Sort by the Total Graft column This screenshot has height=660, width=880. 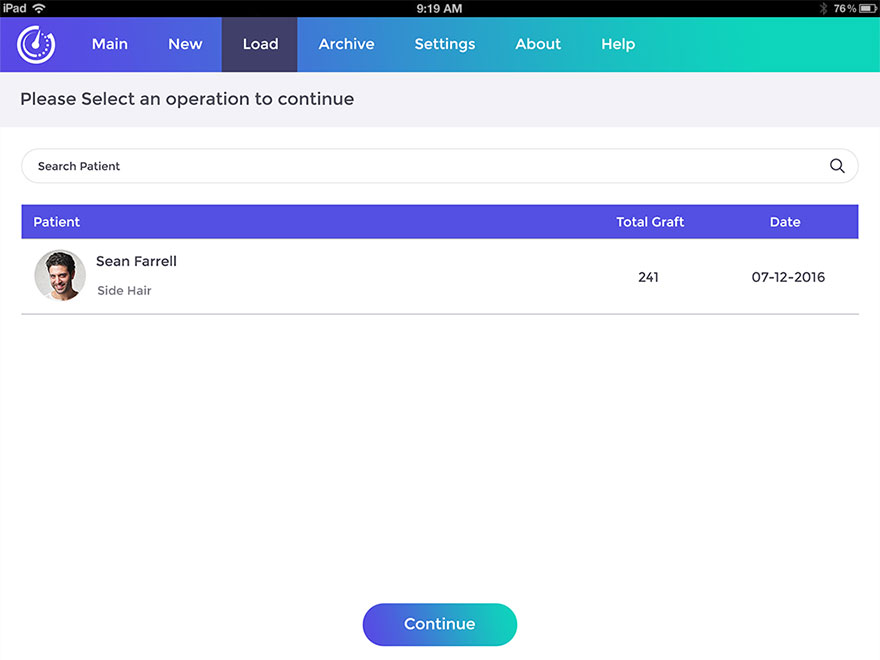(x=650, y=222)
